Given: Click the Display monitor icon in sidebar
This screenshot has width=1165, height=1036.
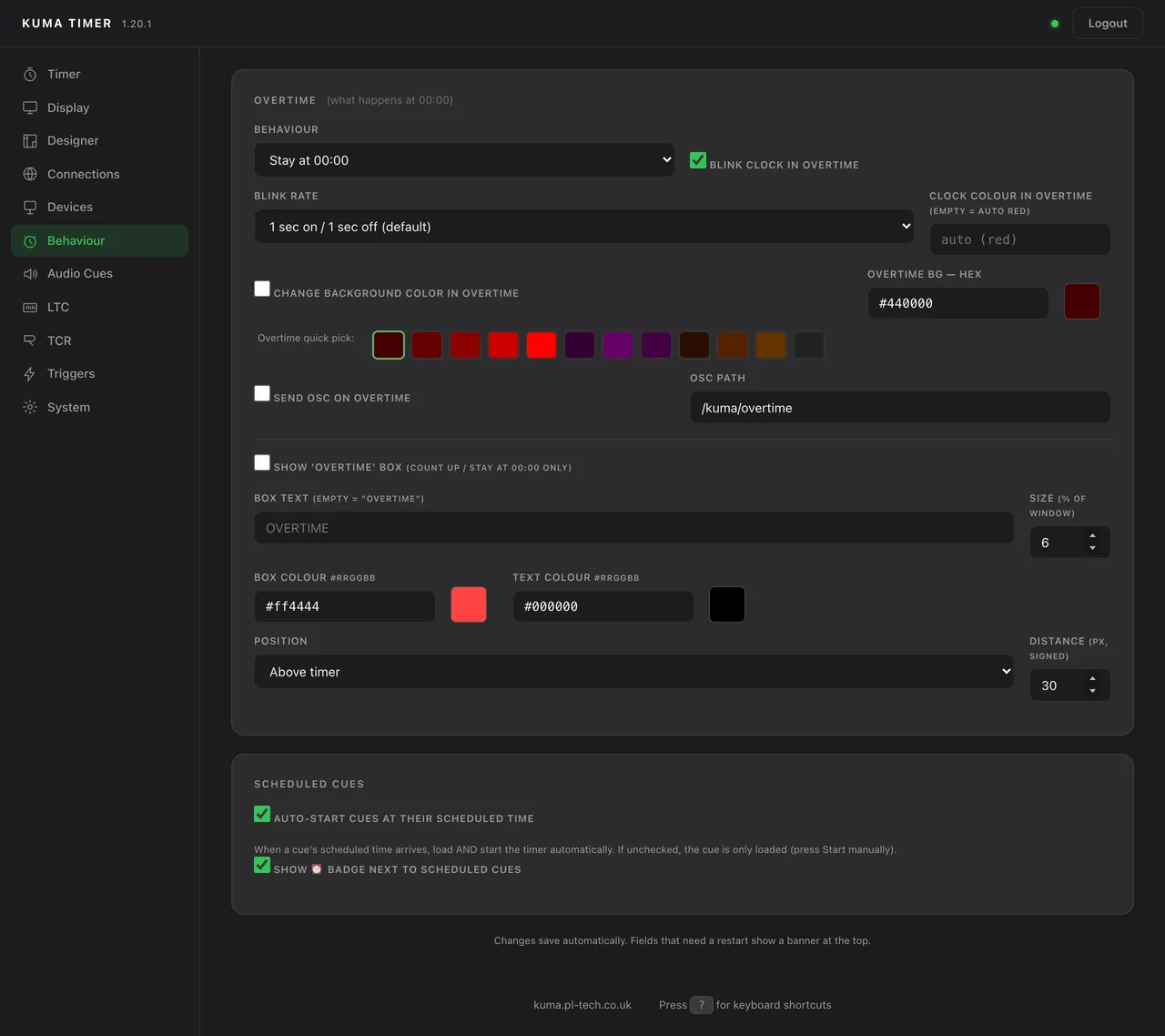Looking at the screenshot, I should (x=30, y=107).
